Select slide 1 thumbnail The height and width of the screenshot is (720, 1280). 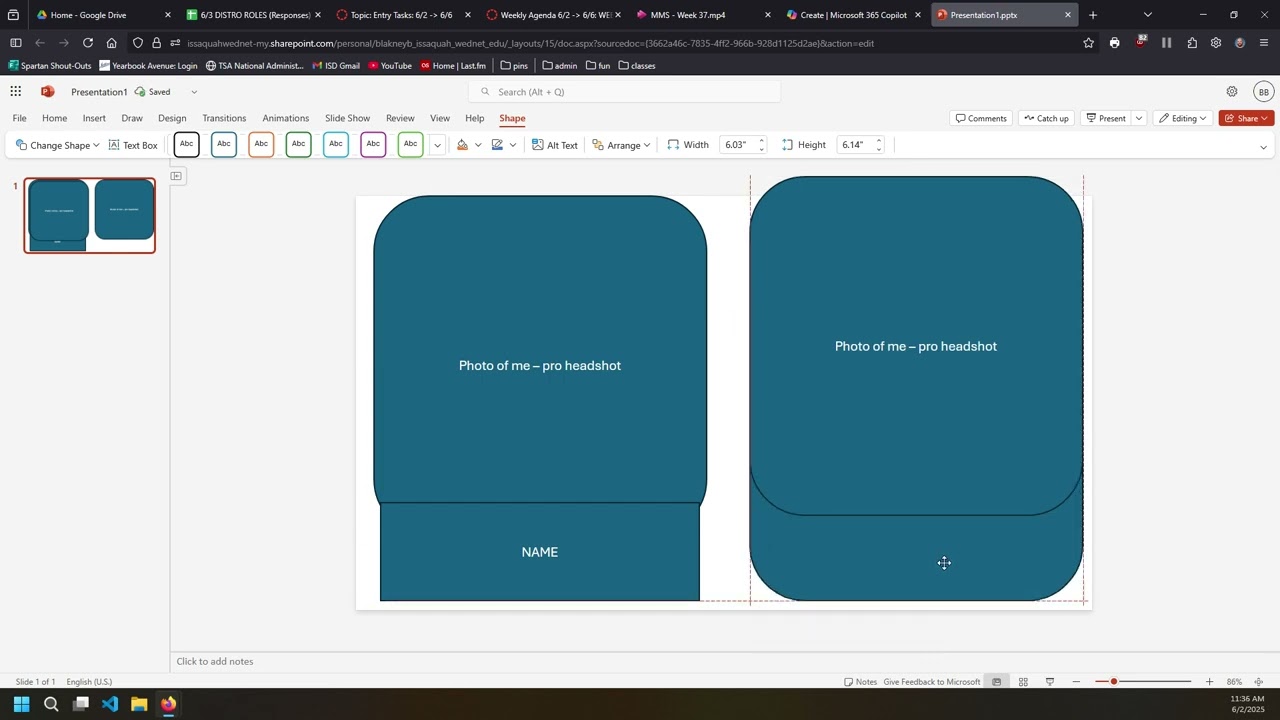click(90, 215)
